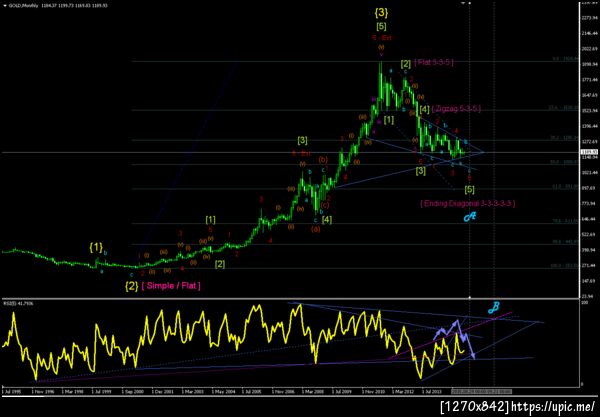Select the yellow {1} wave label
The width and height of the screenshot is (600, 417).
point(96,248)
